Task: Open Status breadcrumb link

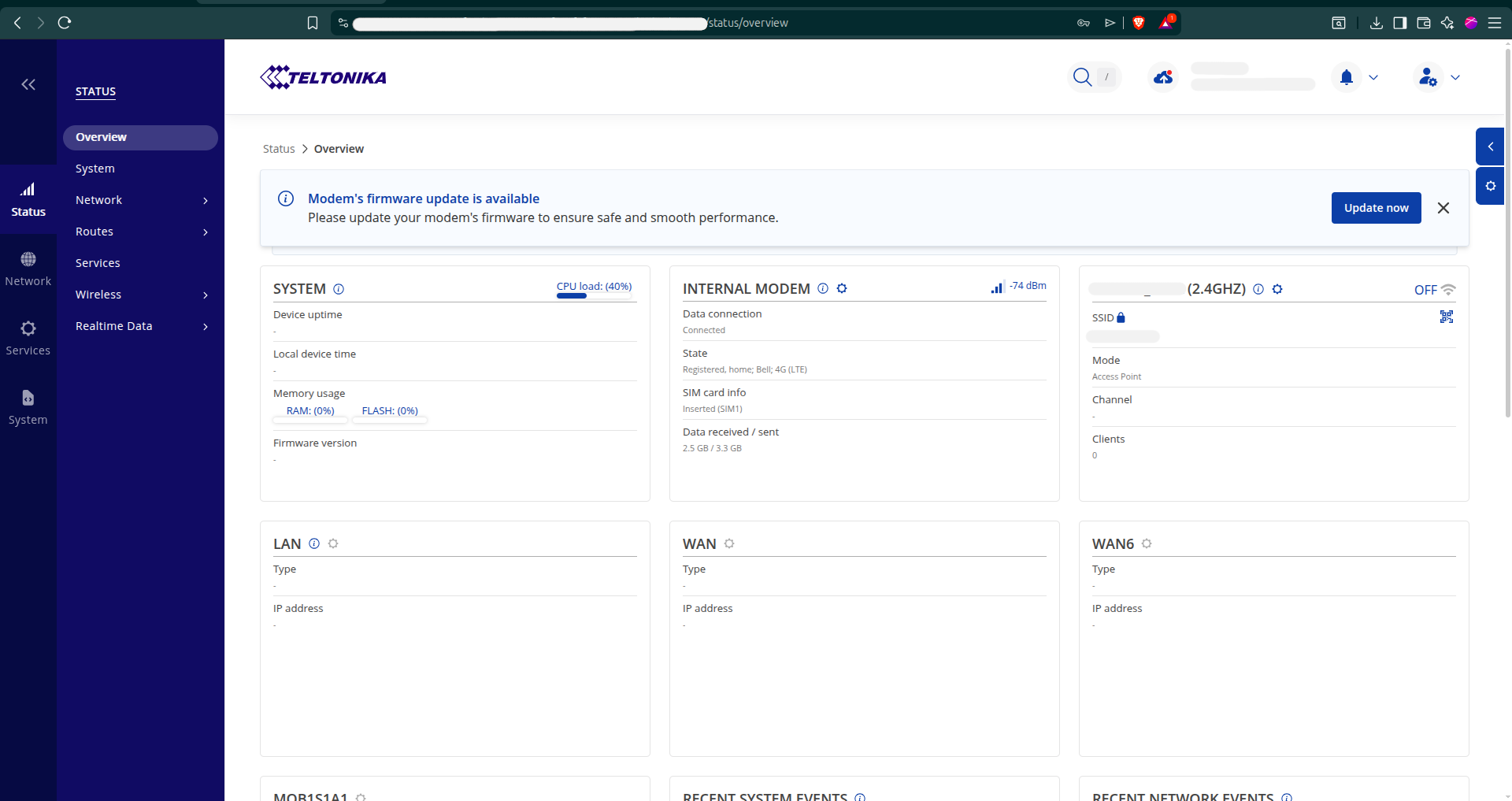Action: coord(278,149)
